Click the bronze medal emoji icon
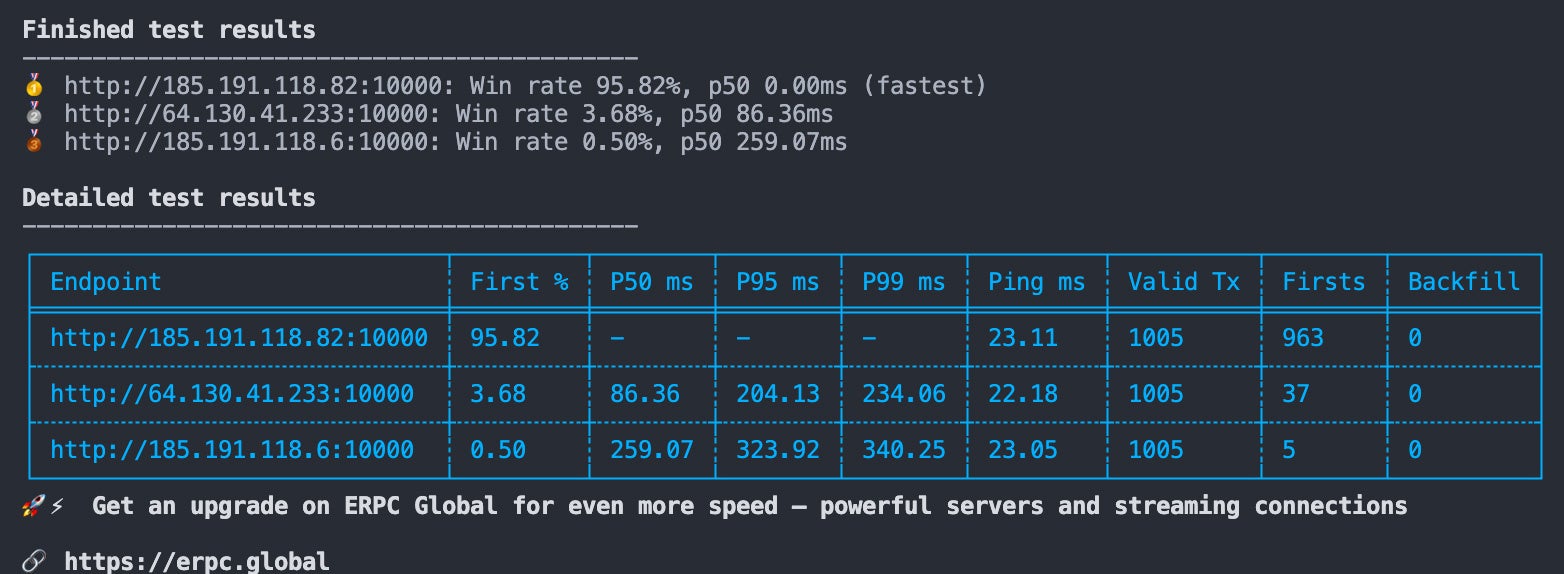 (x=33, y=141)
